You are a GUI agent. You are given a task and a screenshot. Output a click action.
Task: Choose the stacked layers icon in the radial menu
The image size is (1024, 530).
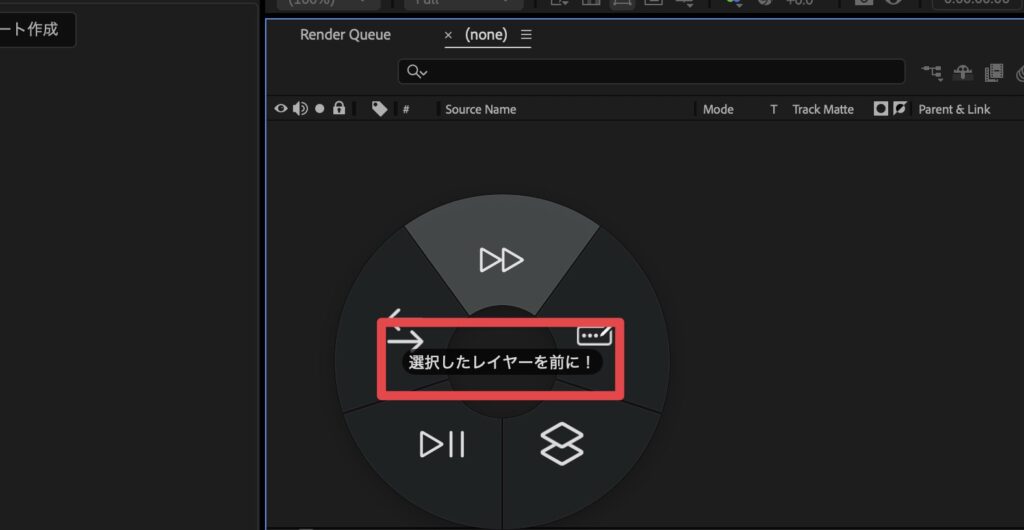pyautogui.click(x=562, y=444)
